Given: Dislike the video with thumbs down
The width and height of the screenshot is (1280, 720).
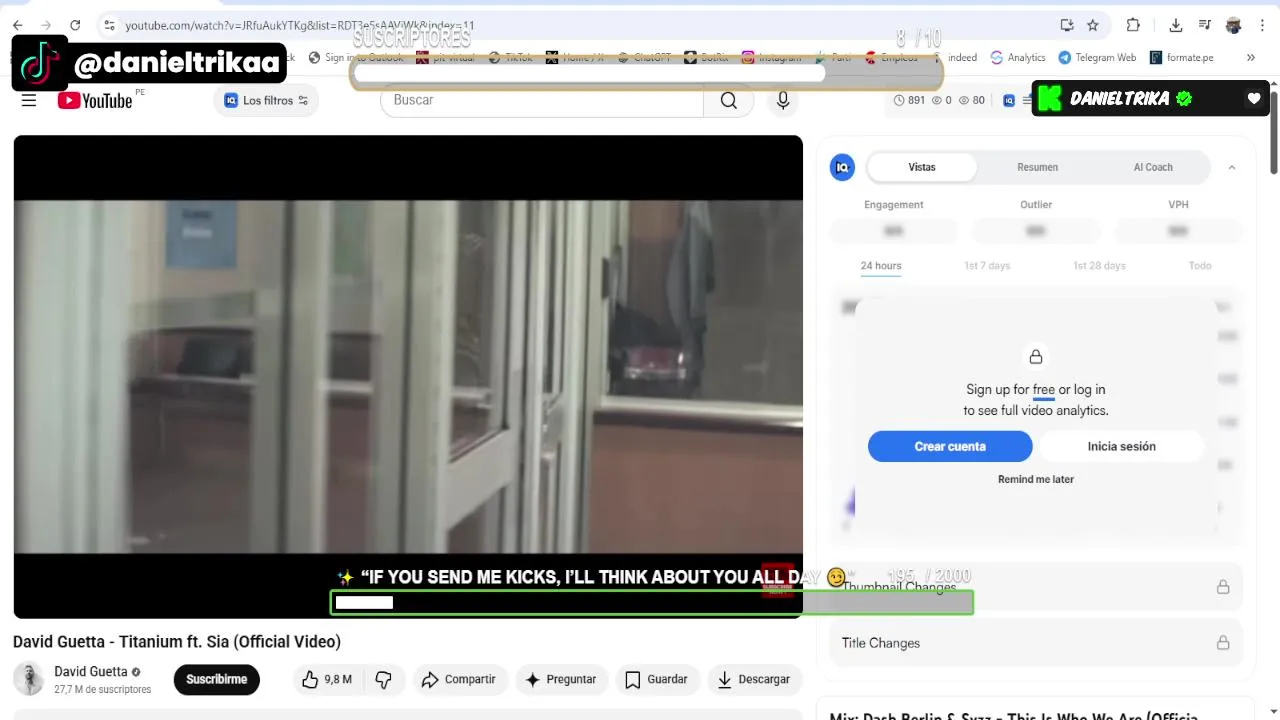Looking at the screenshot, I should 383,679.
